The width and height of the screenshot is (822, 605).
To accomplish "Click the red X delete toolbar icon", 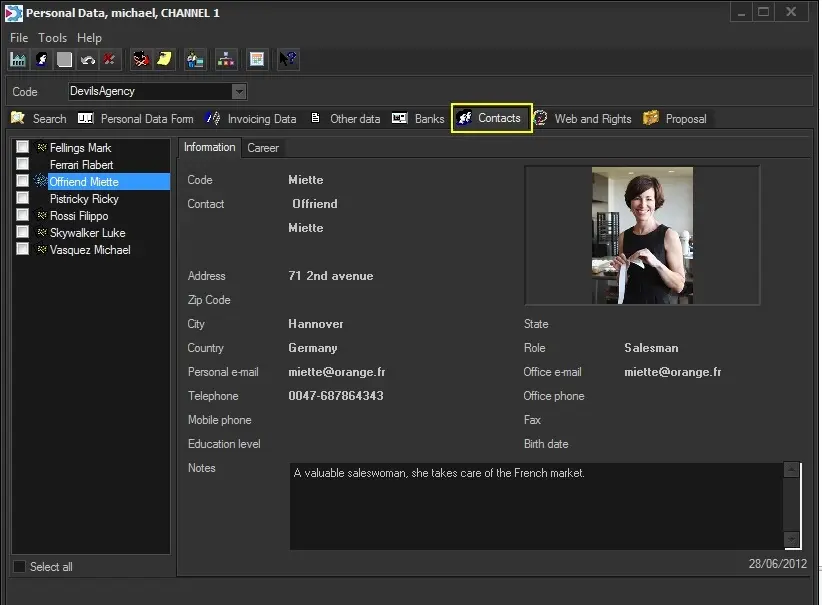I will tap(109, 60).
